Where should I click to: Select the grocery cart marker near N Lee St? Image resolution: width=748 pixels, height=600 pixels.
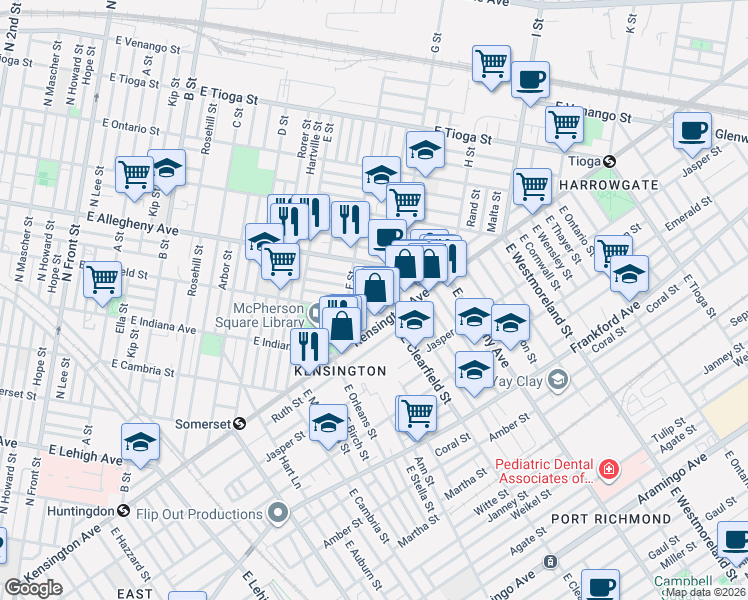103,279
